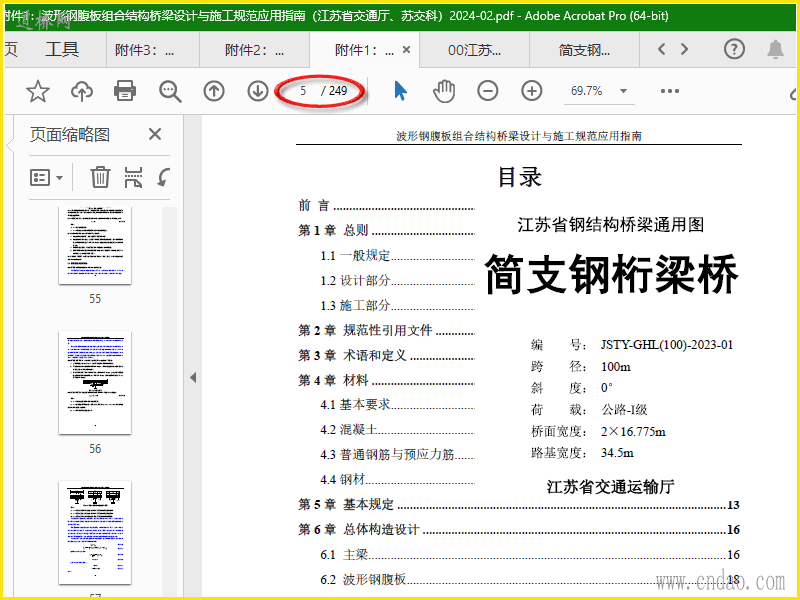The image size is (800, 600).
Task: Open notifications bell icon
Action: coord(776,49)
